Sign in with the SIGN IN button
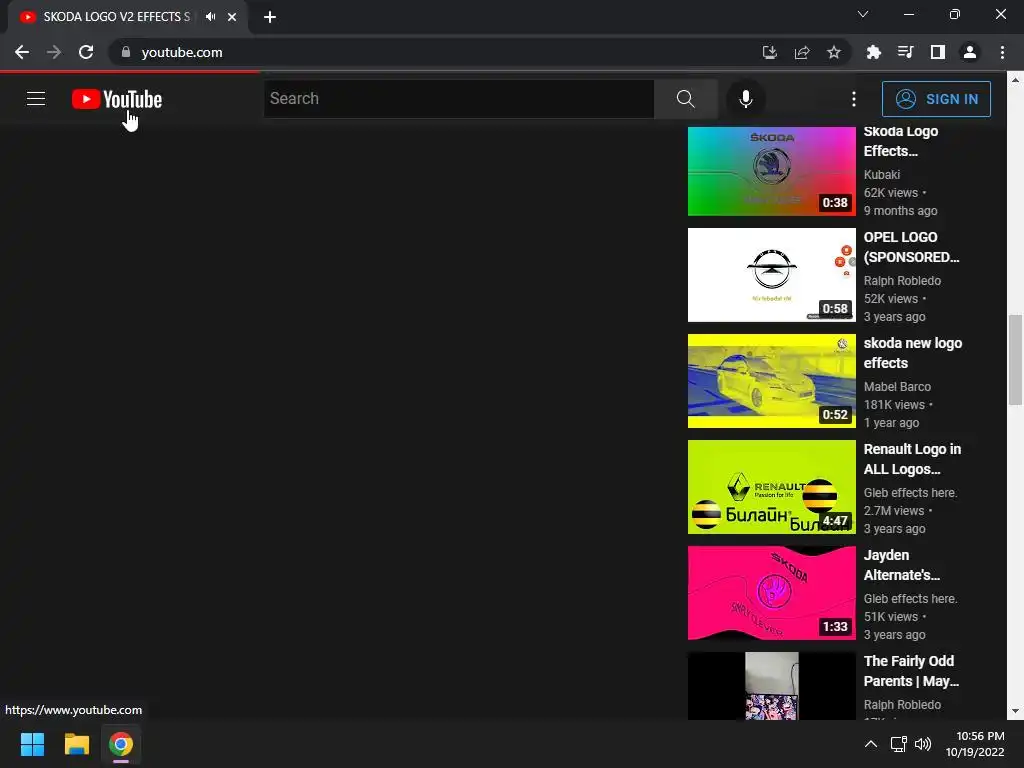Image resolution: width=1024 pixels, height=768 pixels. pyautogui.click(x=936, y=99)
